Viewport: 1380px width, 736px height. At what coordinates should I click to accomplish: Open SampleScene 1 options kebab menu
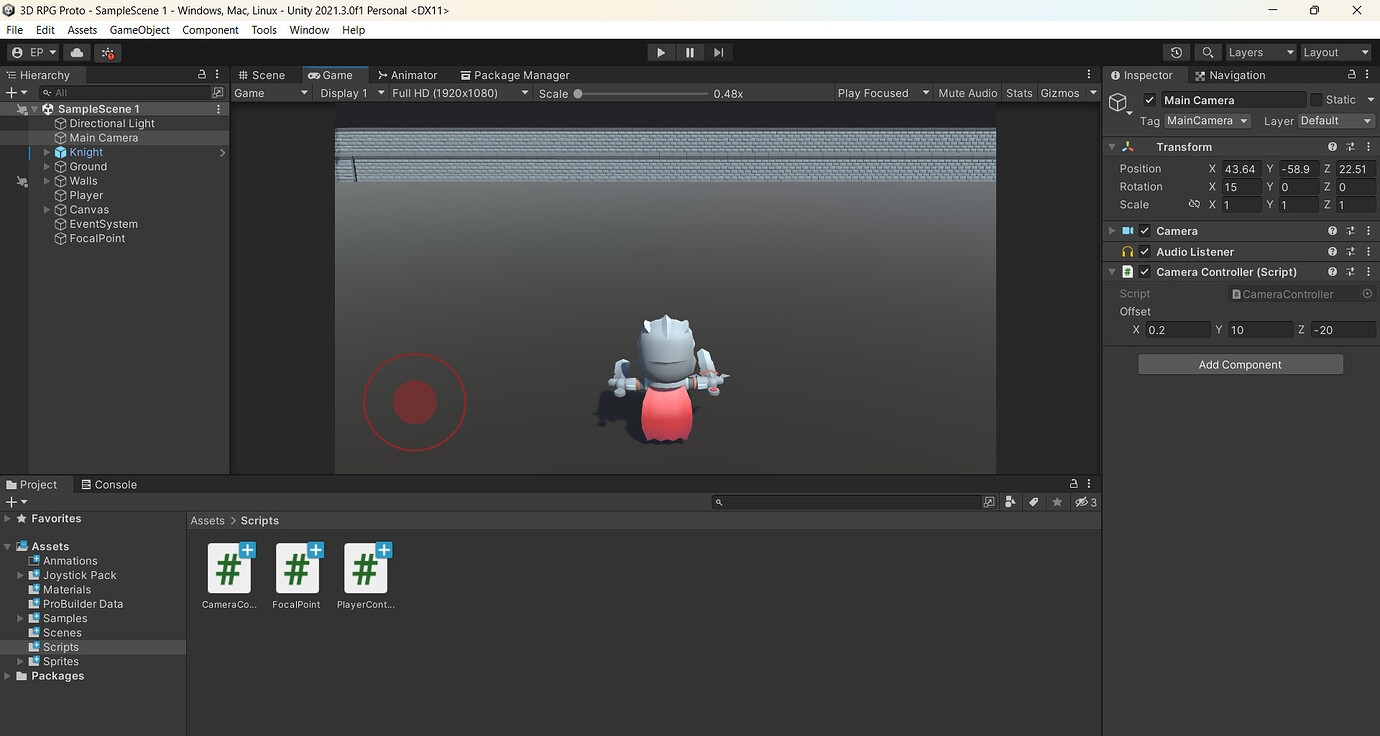219,109
